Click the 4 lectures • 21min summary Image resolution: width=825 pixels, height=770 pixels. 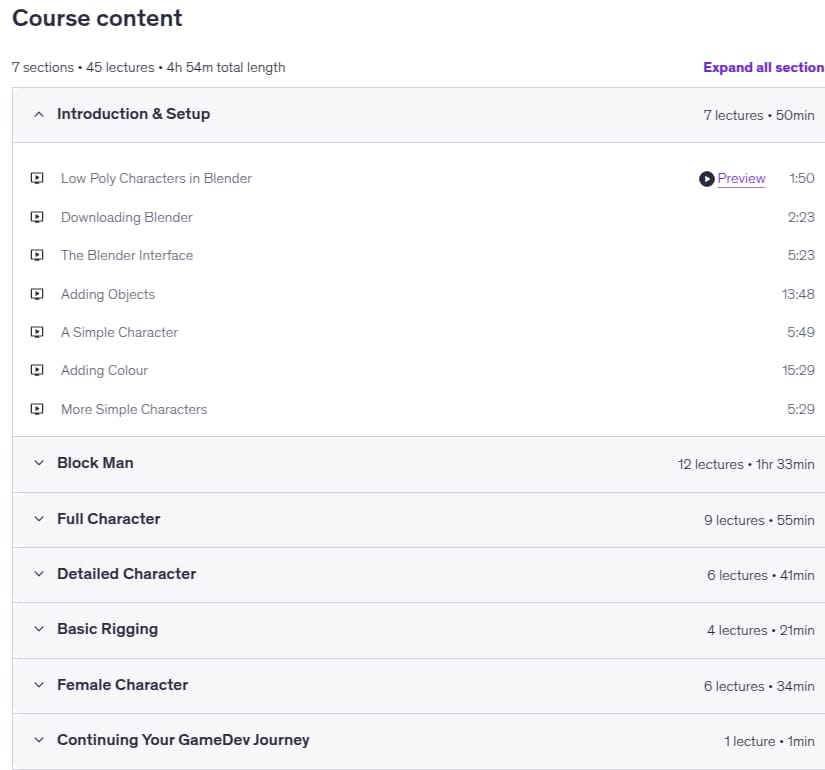(761, 631)
